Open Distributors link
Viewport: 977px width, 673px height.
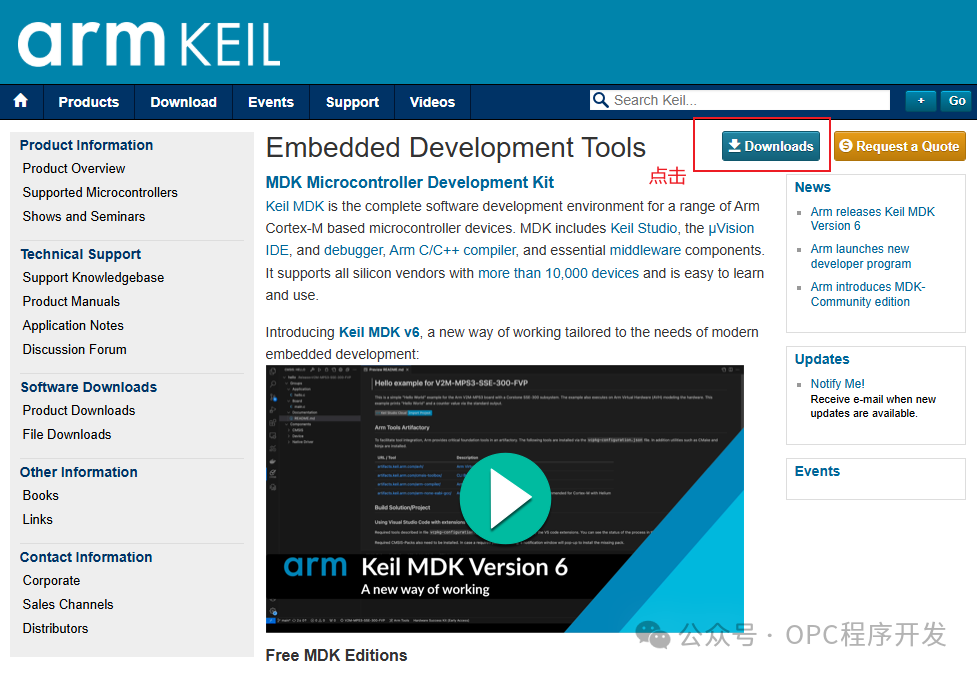(55, 628)
